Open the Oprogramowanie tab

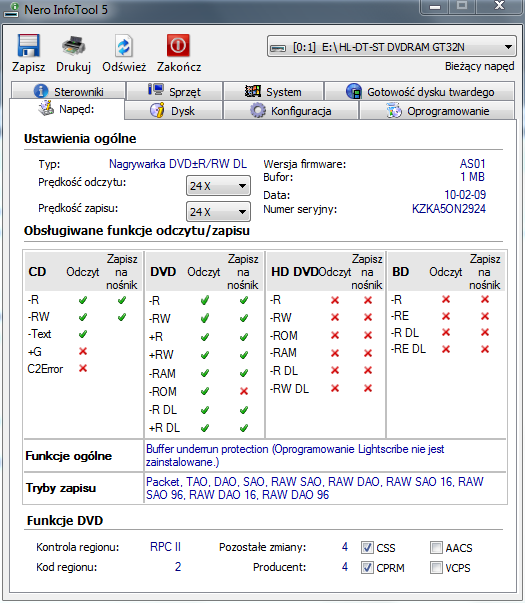click(437, 111)
